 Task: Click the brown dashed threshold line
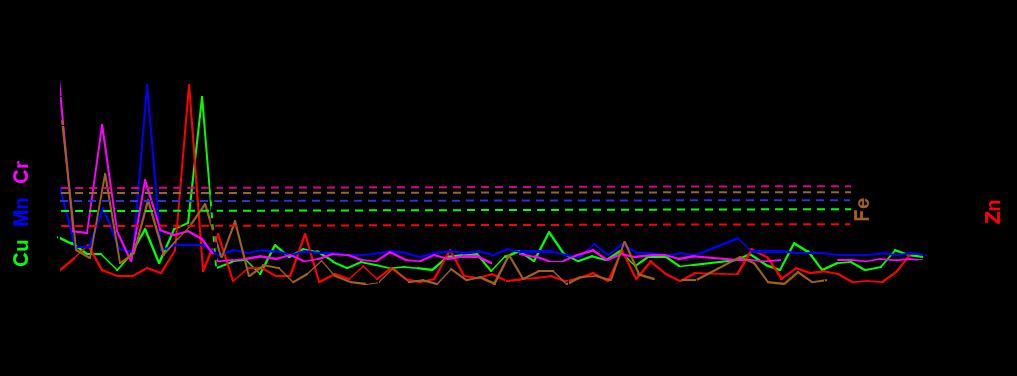coord(455,193)
